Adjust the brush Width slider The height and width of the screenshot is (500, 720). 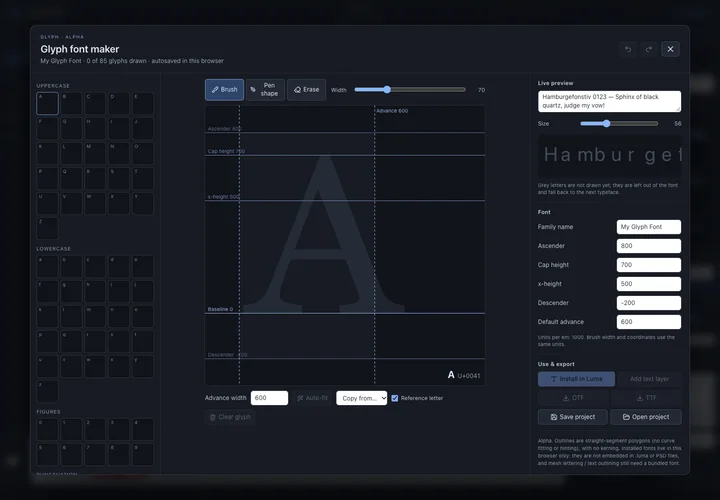[x=410, y=90]
